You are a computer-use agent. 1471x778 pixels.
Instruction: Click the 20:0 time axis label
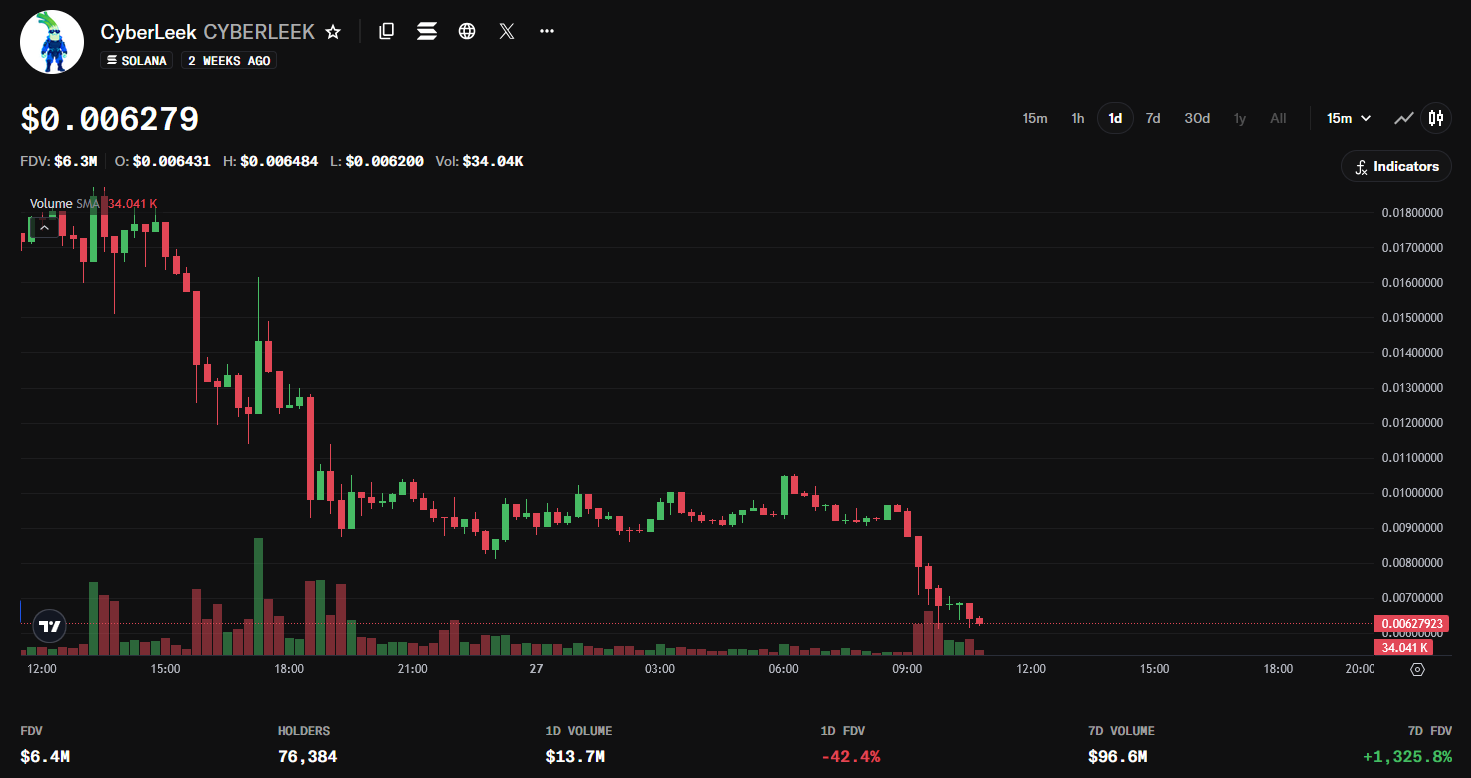pyautogui.click(x=1359, y=669)
